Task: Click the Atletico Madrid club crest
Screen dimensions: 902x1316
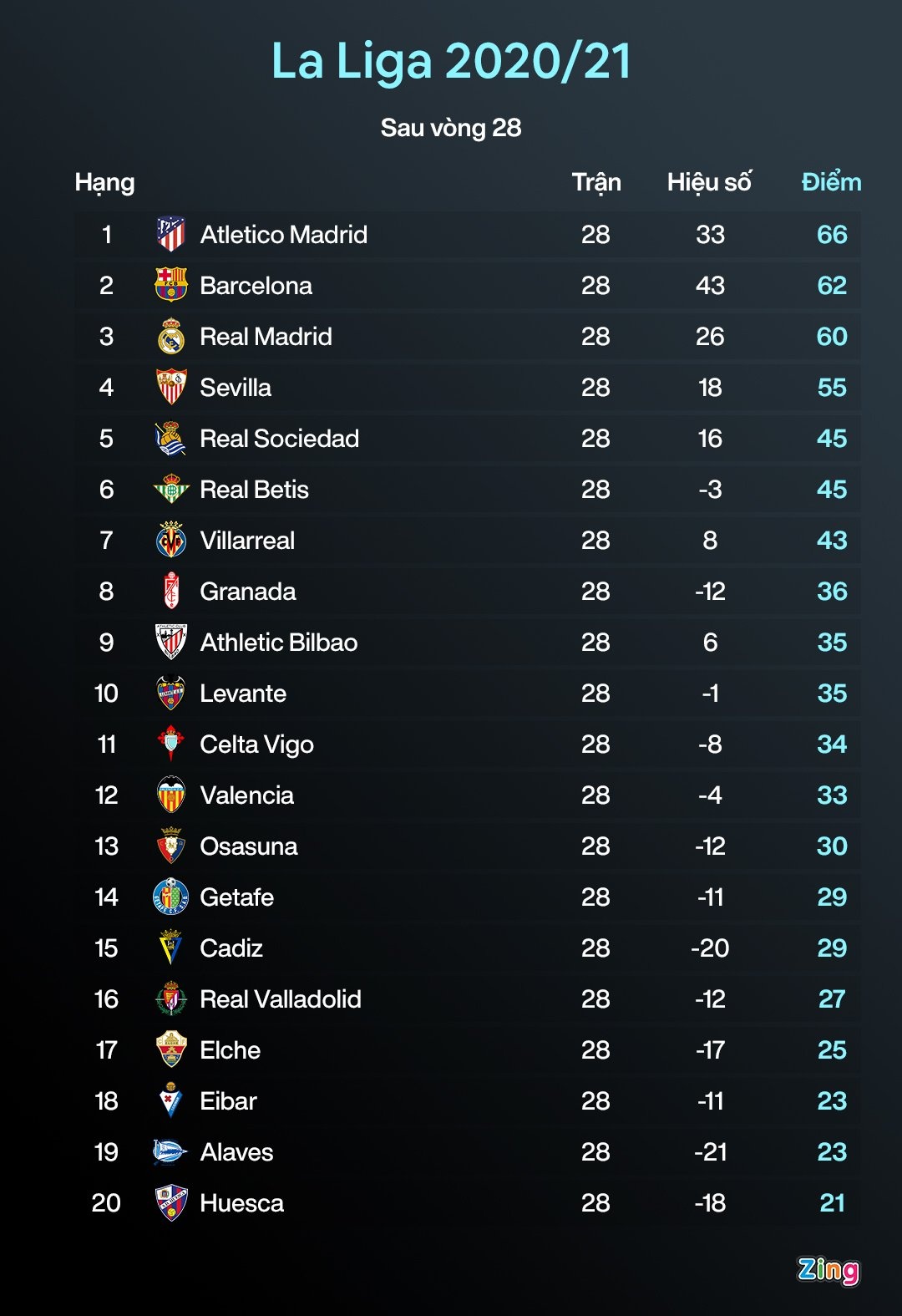Action: (171, 235)
